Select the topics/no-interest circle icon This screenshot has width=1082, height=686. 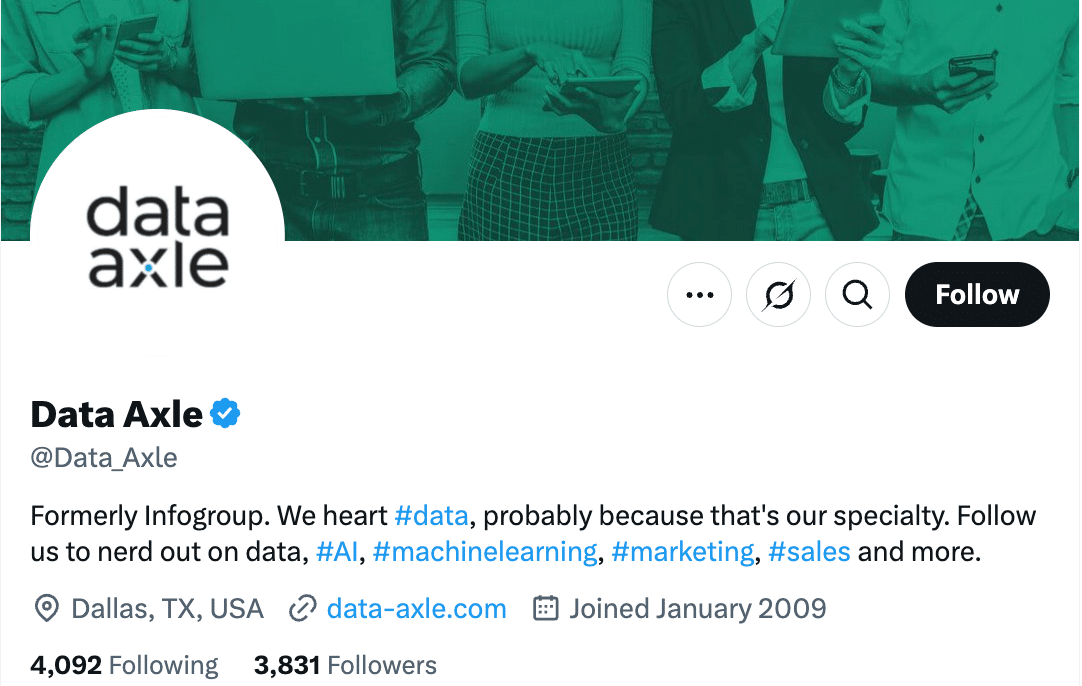point(778,294)
